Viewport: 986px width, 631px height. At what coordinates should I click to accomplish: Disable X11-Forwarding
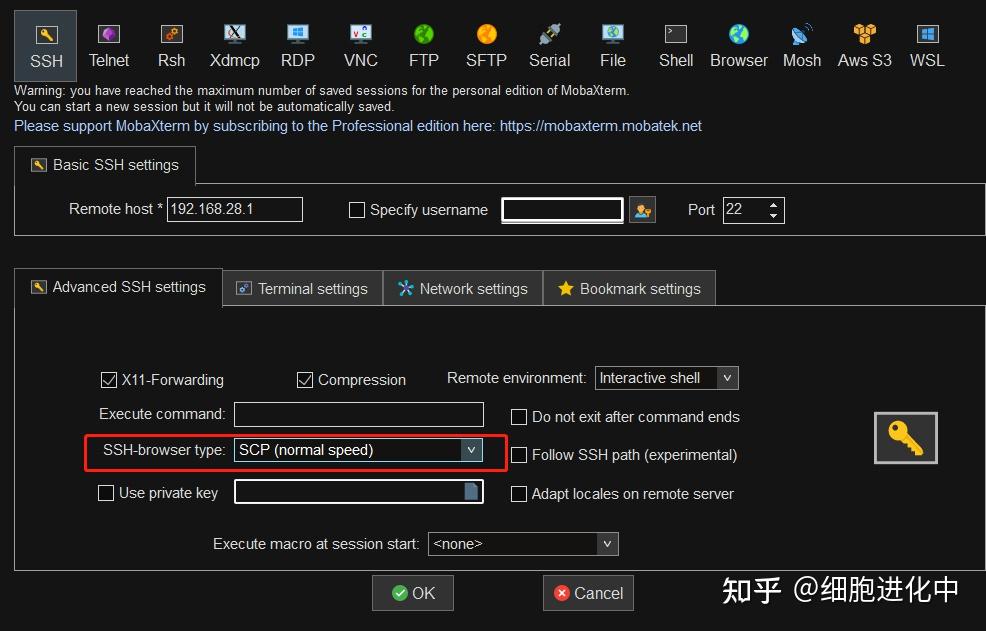[109, 380]
